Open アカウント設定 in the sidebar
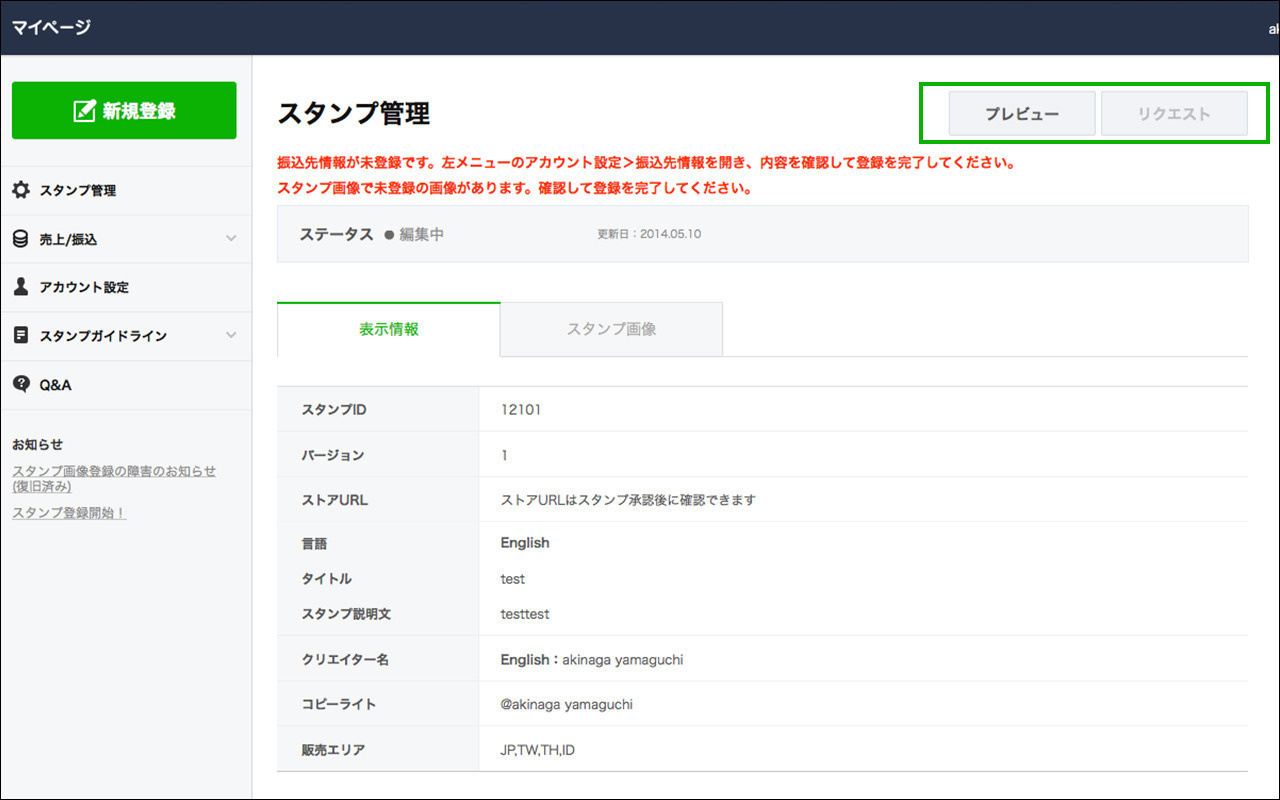Screen dimensions: 1280x800 [126, 287]
